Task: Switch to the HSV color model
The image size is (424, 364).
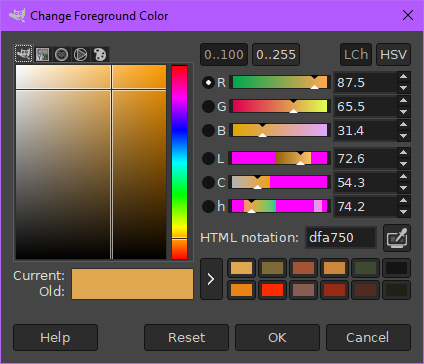Action: [393, 54]
